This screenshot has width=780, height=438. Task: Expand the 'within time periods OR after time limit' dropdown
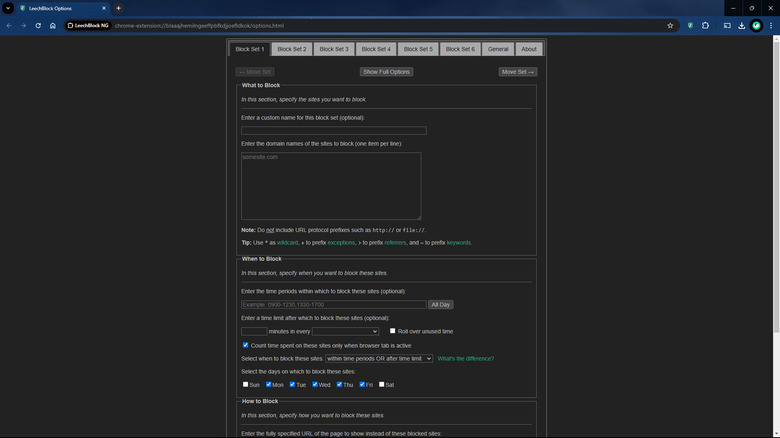click(379, 358)
